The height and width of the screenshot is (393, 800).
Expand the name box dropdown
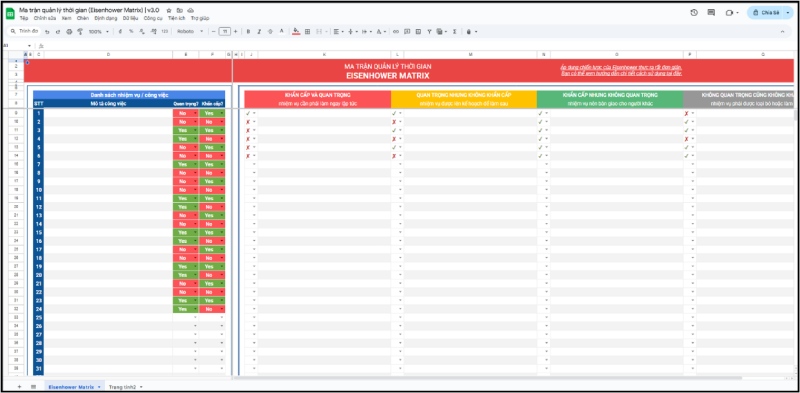[29, 46]
